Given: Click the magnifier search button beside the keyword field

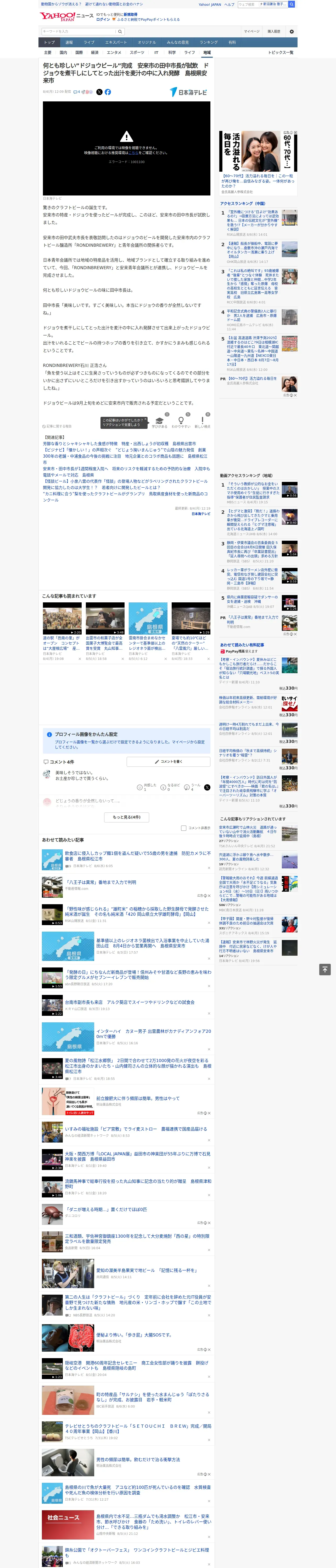Looking at the screenshot, I should click(120, 32).
